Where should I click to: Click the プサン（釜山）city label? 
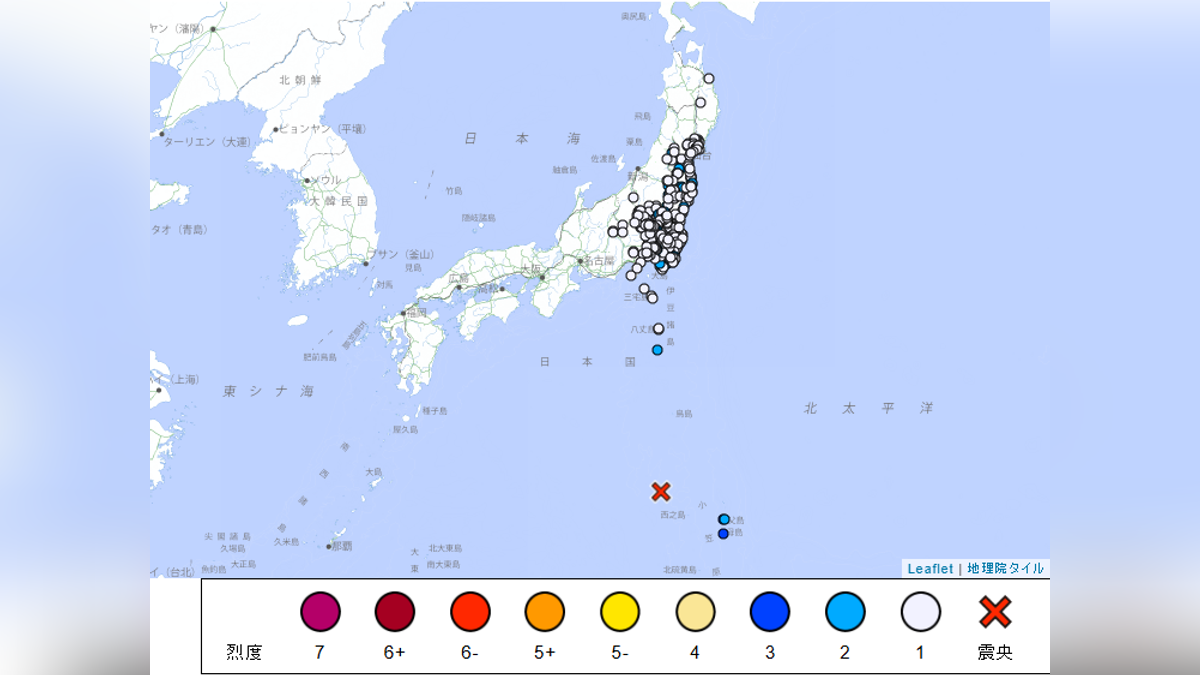pyautogui.click(x=404, y=255)
